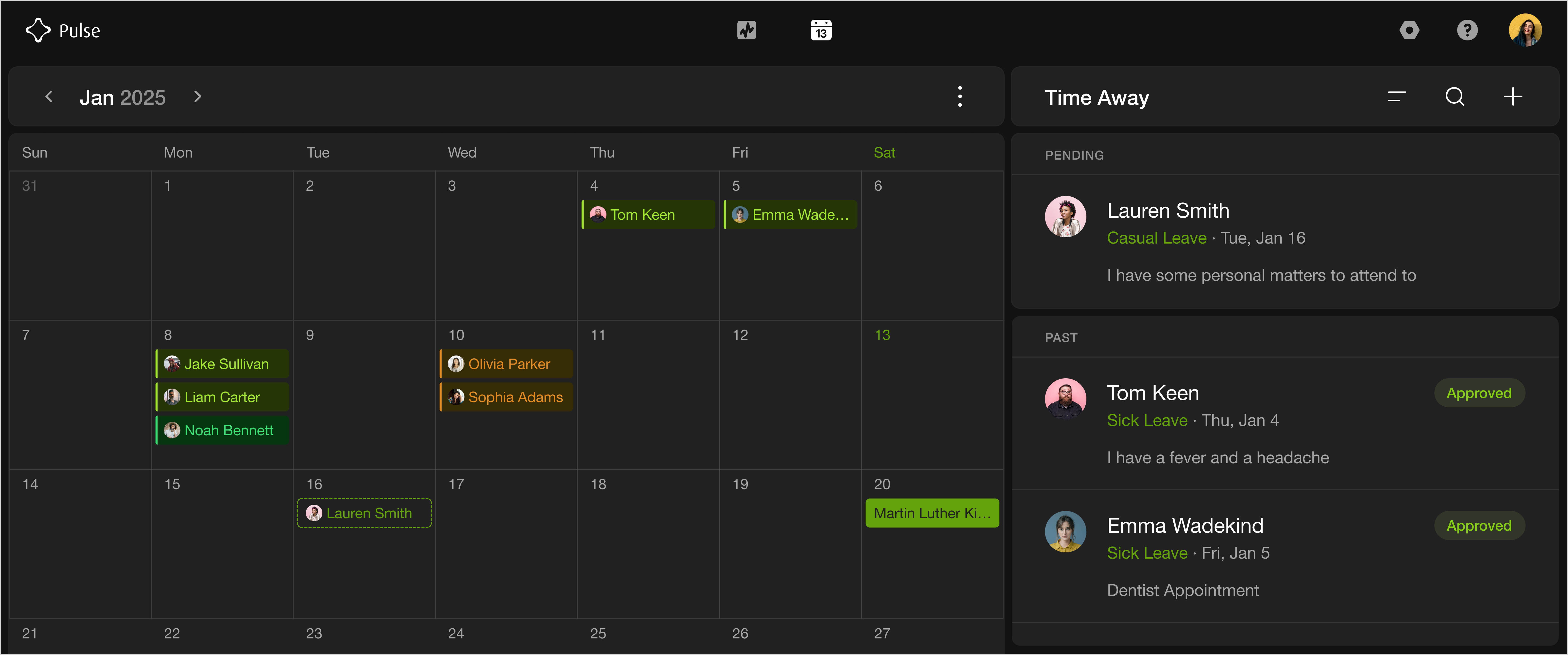
Task: Click the PENDING section header
Action: (x=1074, y=155)
